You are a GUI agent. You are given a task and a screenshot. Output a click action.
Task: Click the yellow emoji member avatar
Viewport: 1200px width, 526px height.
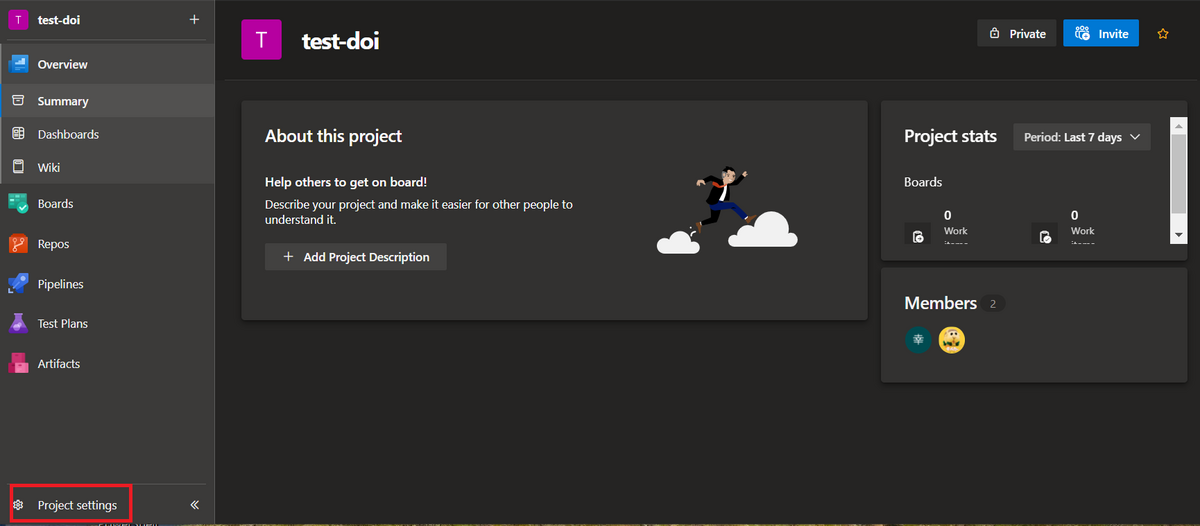point(951,340)
